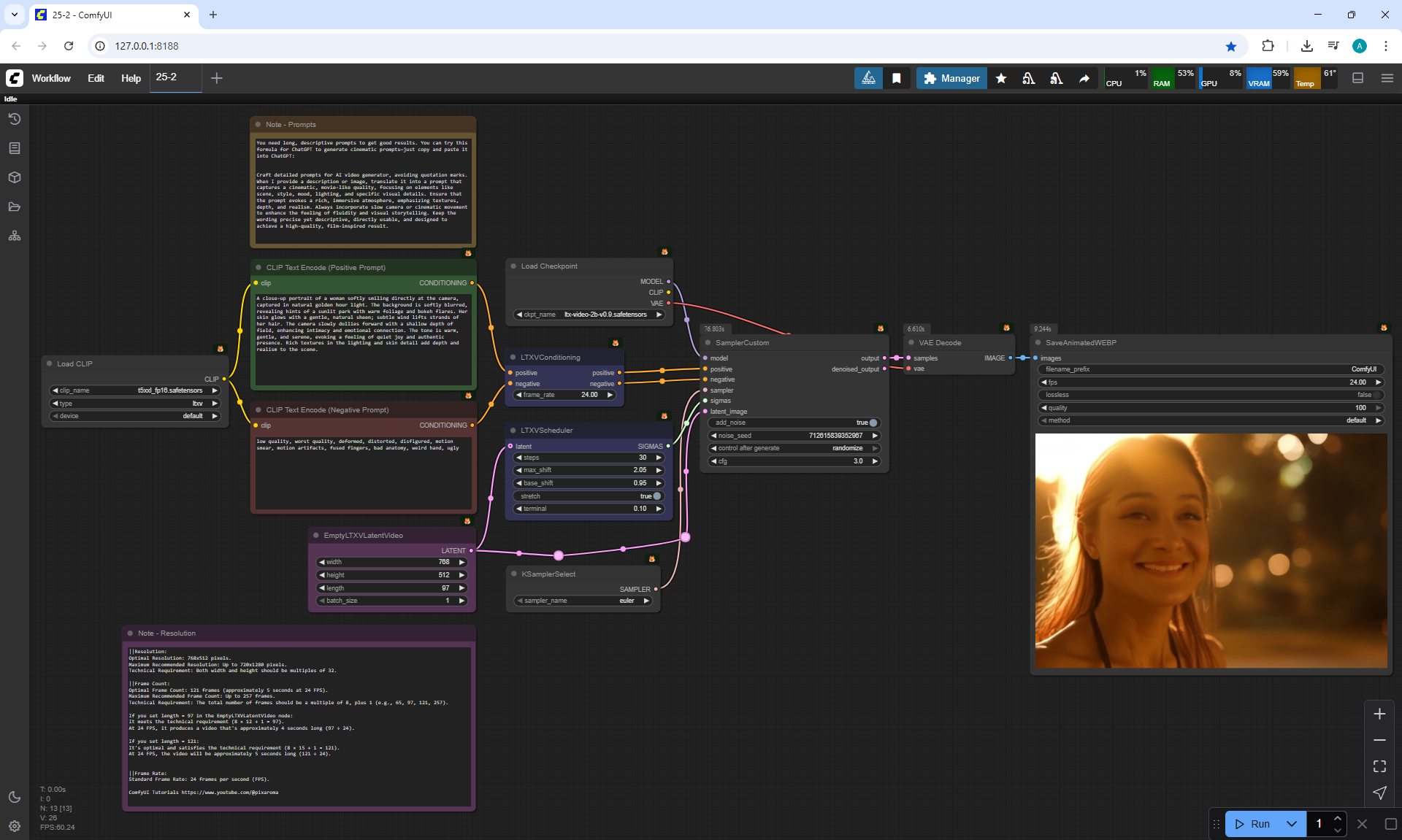Click the share arrow icon in toolbar
1402x840 pixels.
(x=1084, y=78)
